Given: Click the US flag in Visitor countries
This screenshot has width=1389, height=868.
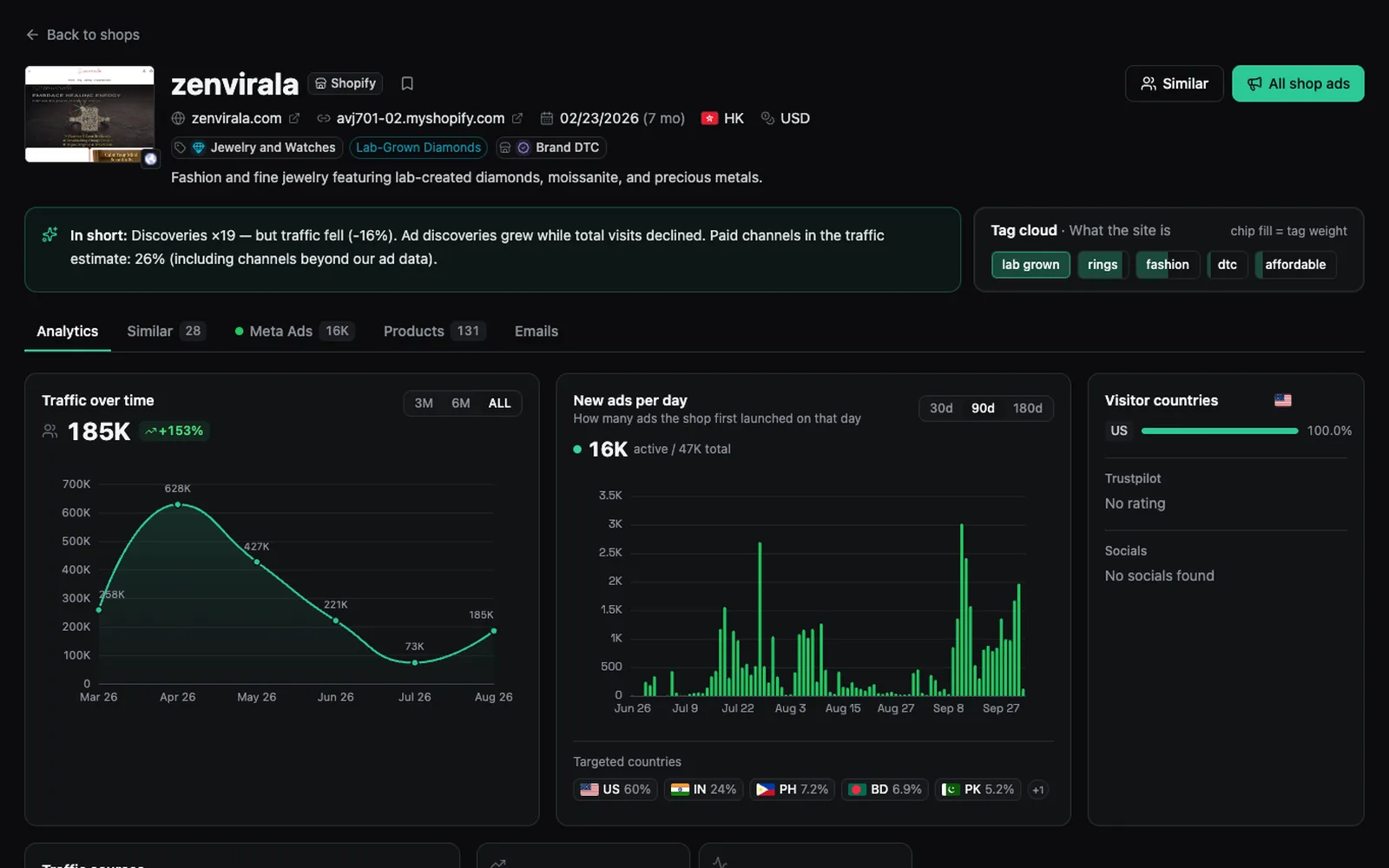Looking at the screenshot, I should [1283, 400].
